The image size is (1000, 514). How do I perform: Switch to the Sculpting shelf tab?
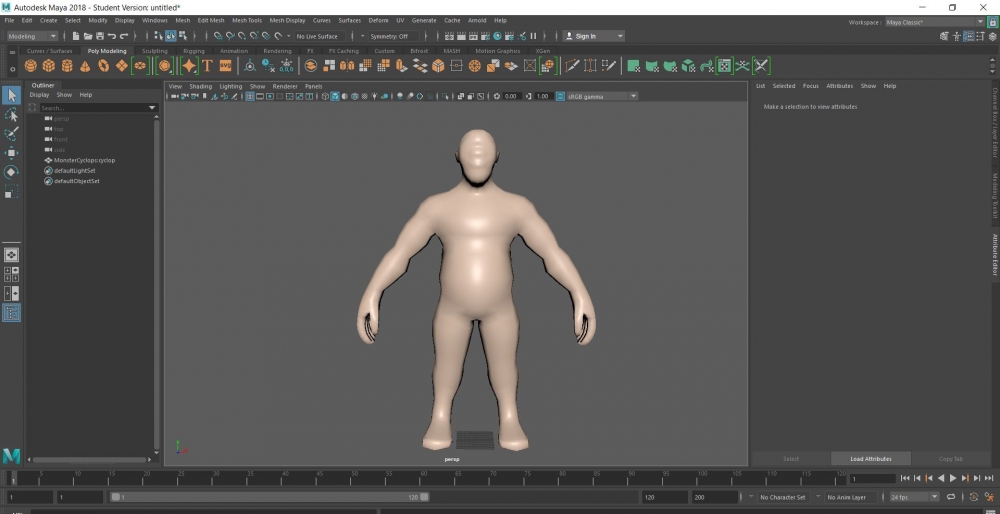pyautogui.click(x=155, y=51)
